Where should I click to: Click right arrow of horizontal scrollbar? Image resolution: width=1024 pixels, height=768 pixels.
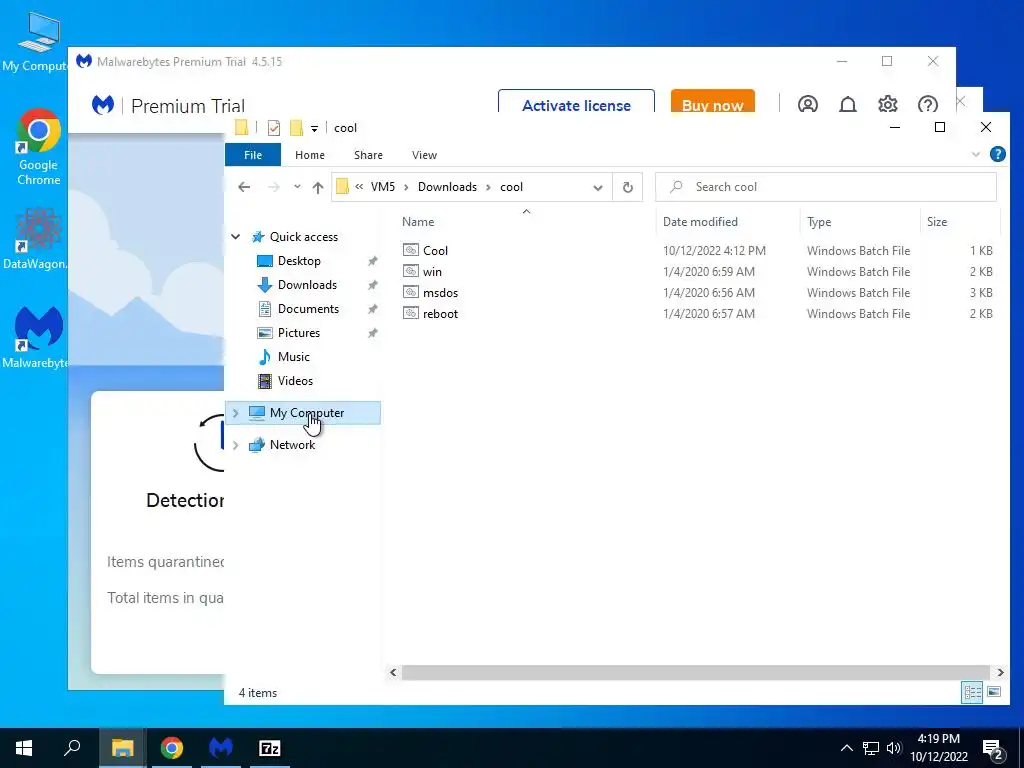coord(1000,672)
